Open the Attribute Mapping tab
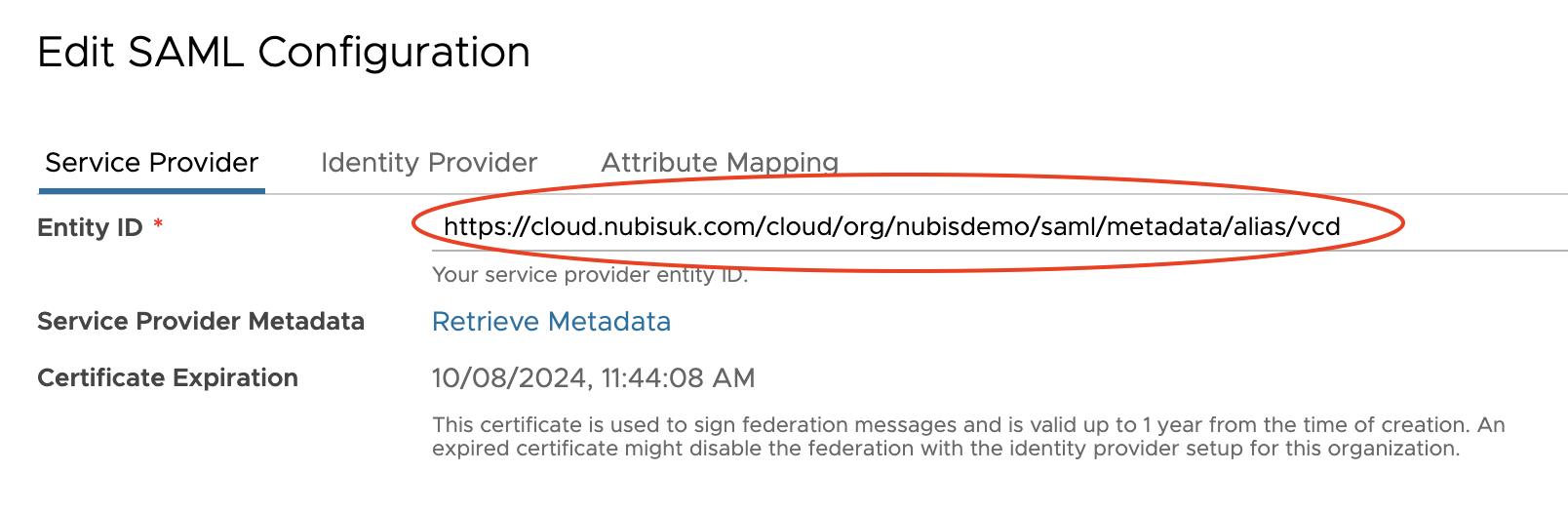 tap(720, 163)
